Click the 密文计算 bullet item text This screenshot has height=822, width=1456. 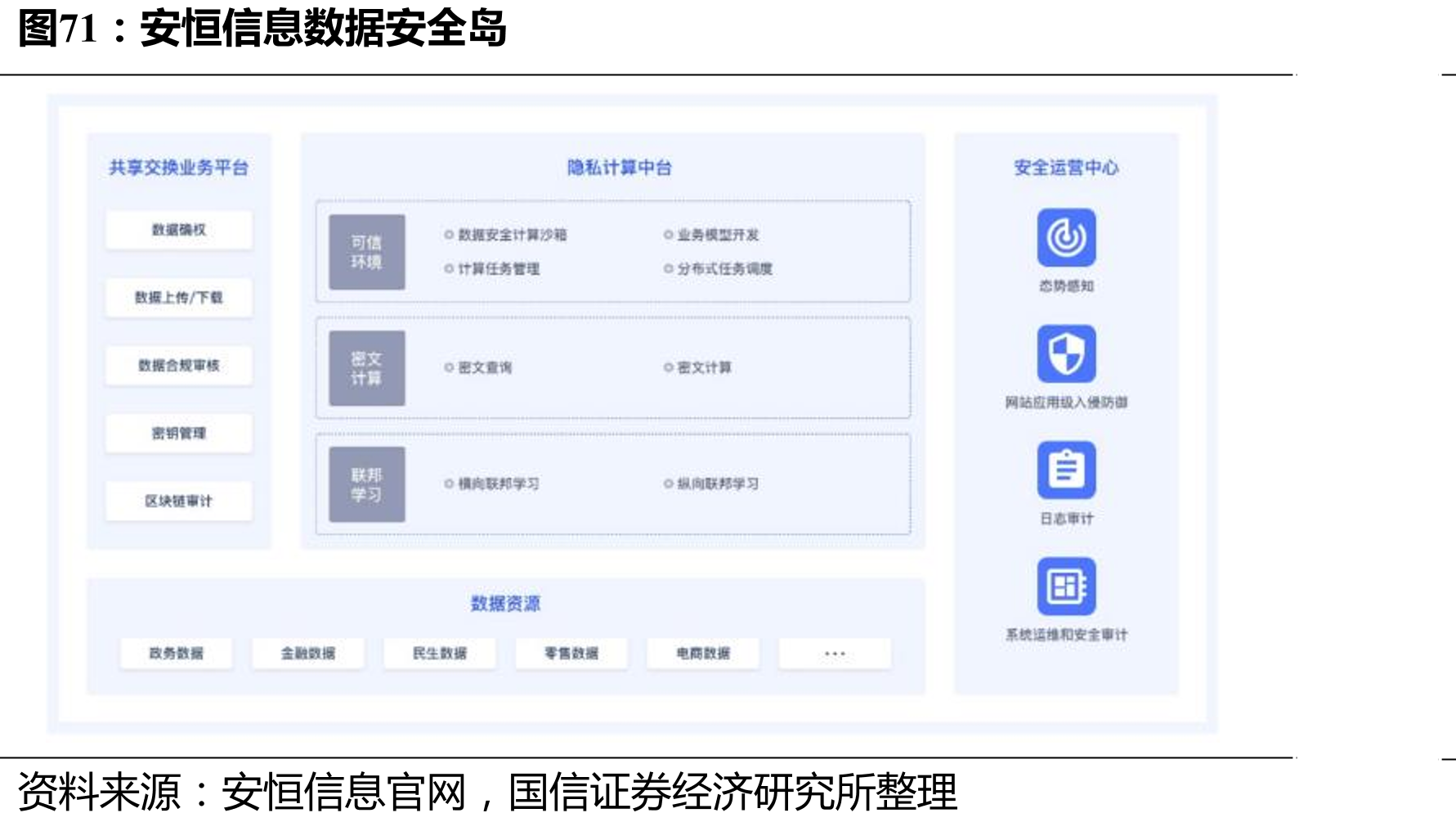pos(697,367)
